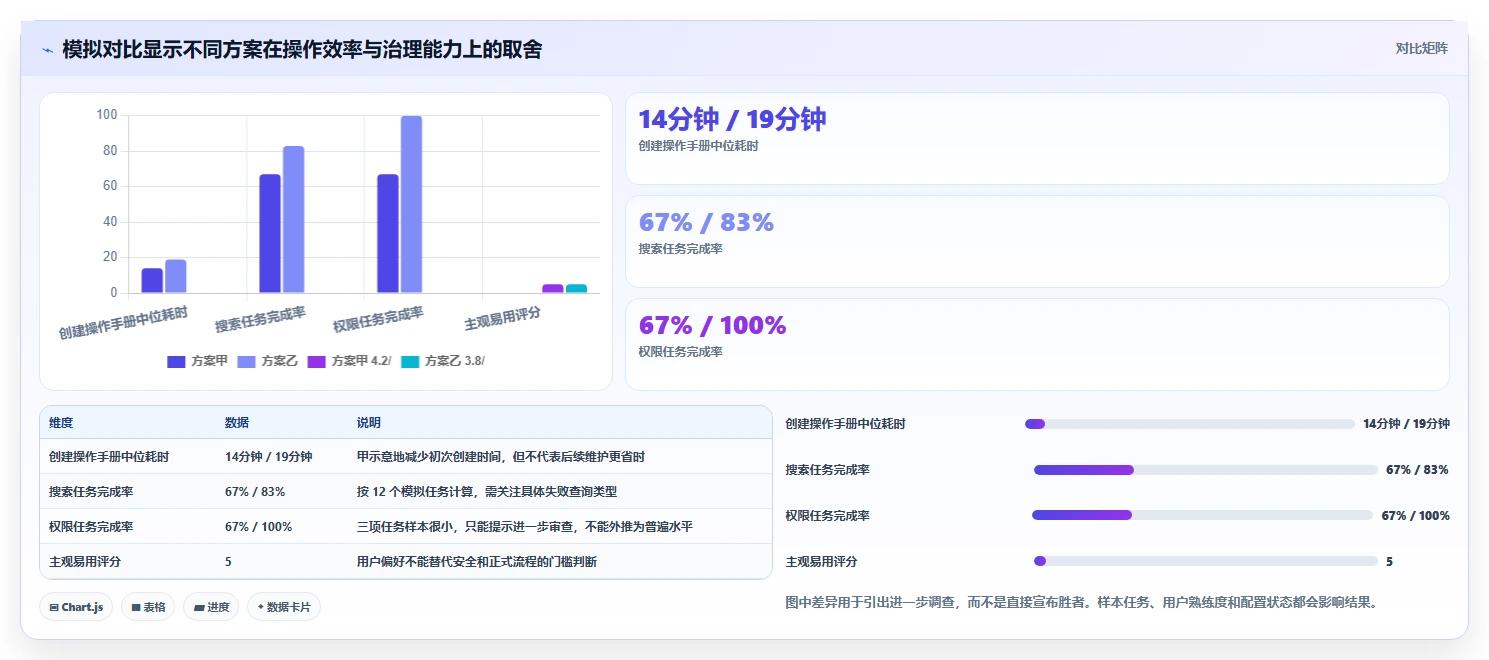Click table cell 权限任务完成率

coord(91,526)
